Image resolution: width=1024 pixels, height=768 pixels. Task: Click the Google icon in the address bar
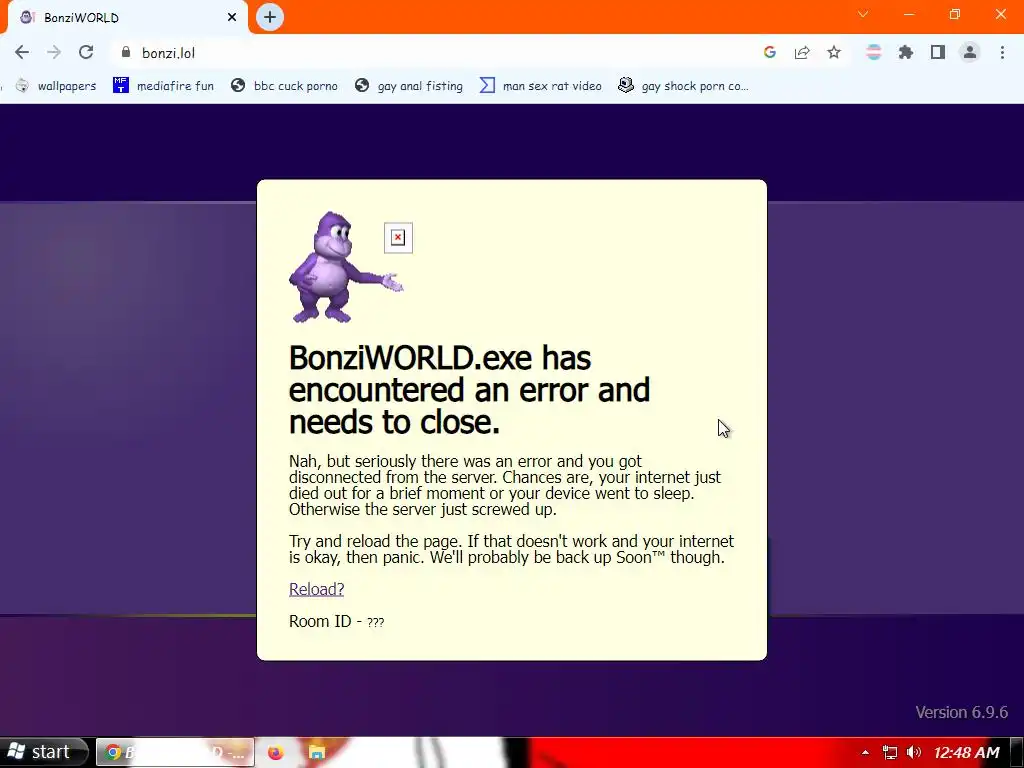(770, 52)
